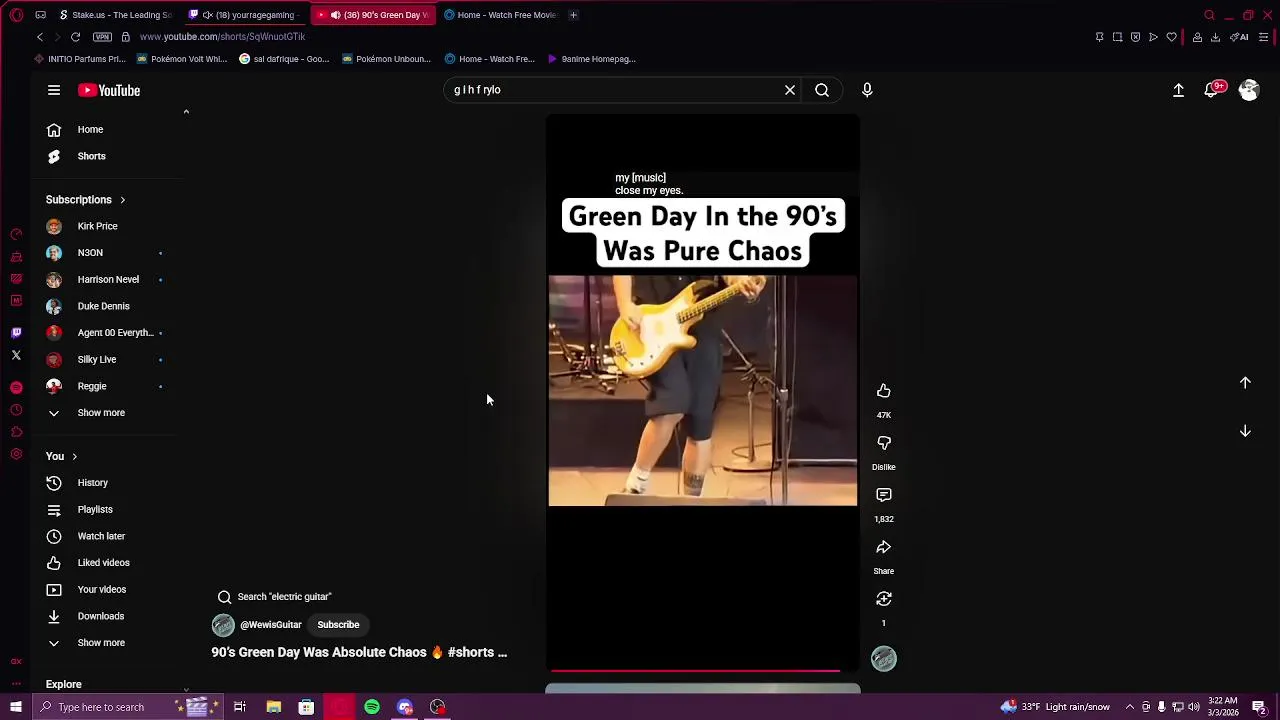The height and width of the screenshot is (720, 1280).
Task: Search for "electric guitar" suggestion
Action: coord(274,597)
